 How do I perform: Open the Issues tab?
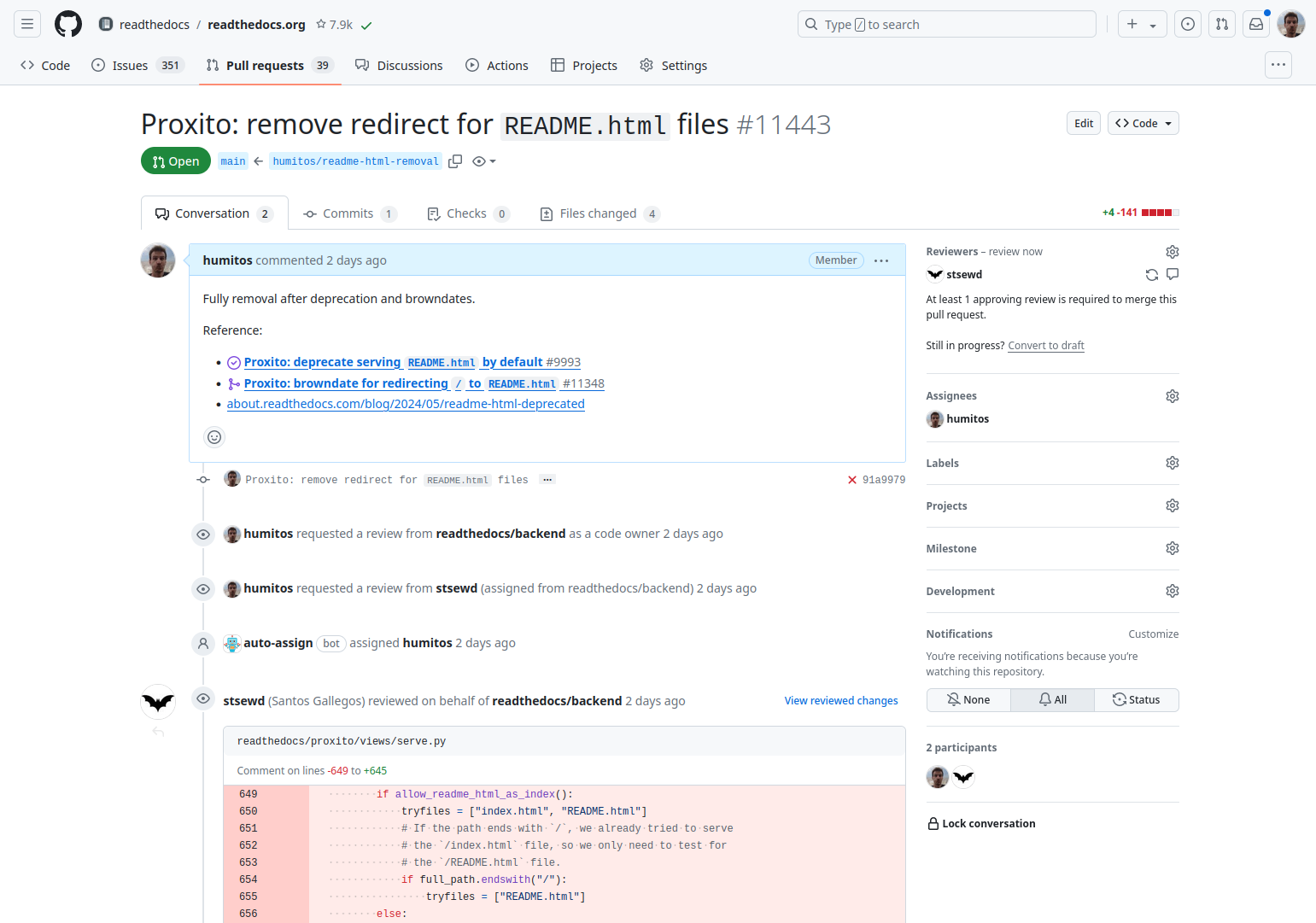coord(137,66)
